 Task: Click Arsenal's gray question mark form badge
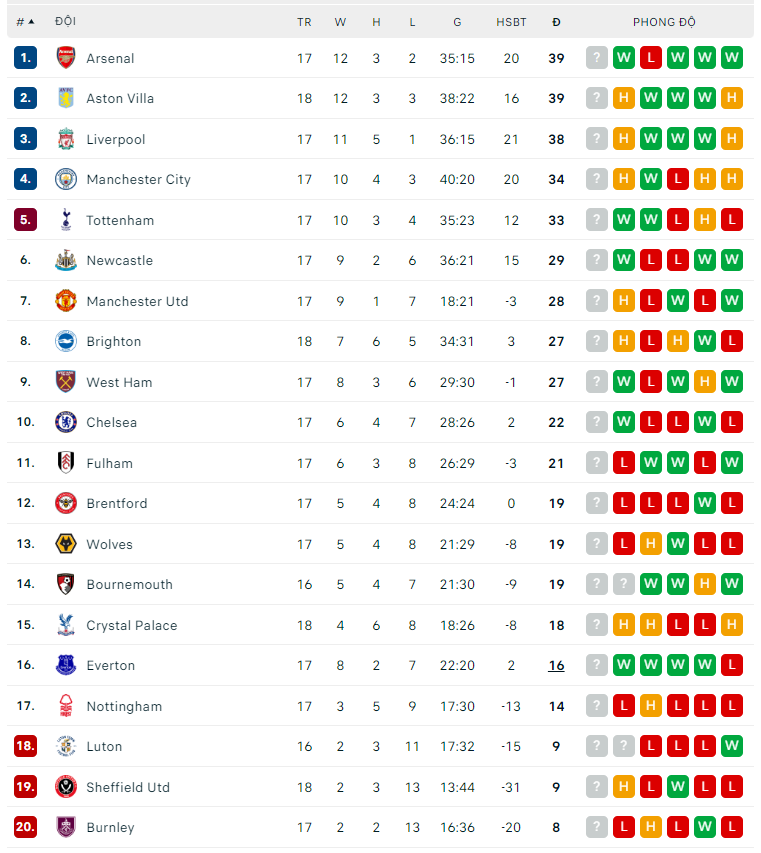coord(597,58)
